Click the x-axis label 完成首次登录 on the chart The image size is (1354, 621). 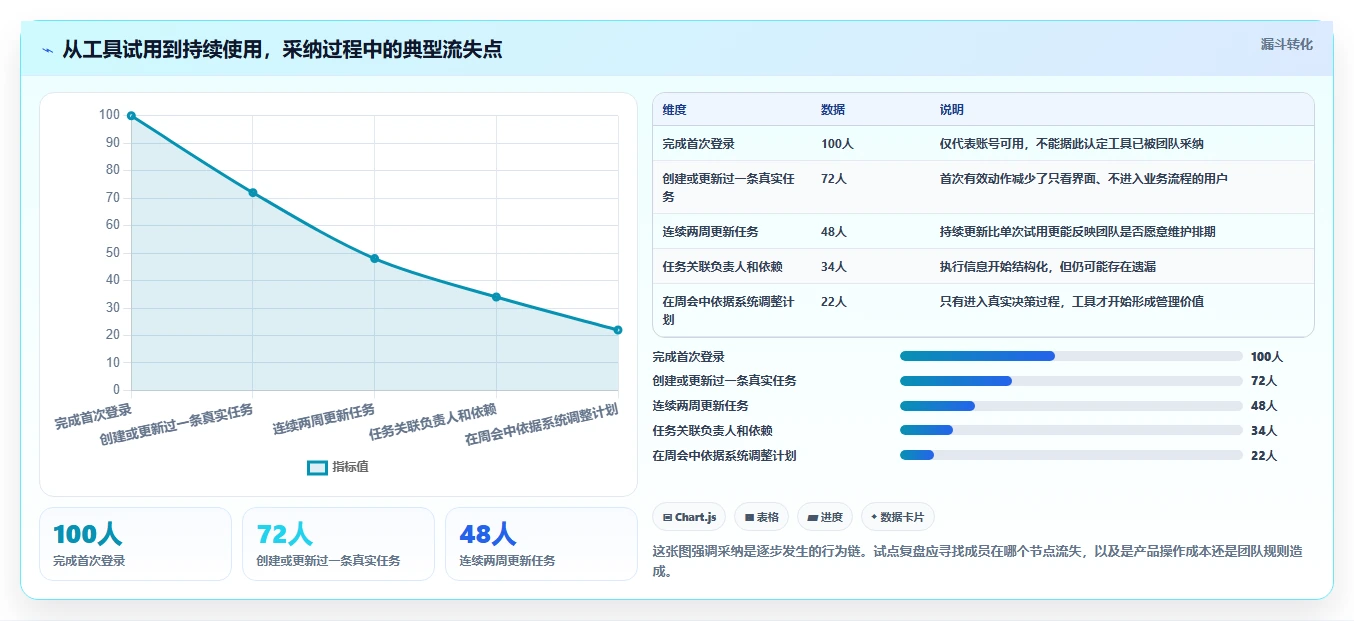tap(93, 417)
